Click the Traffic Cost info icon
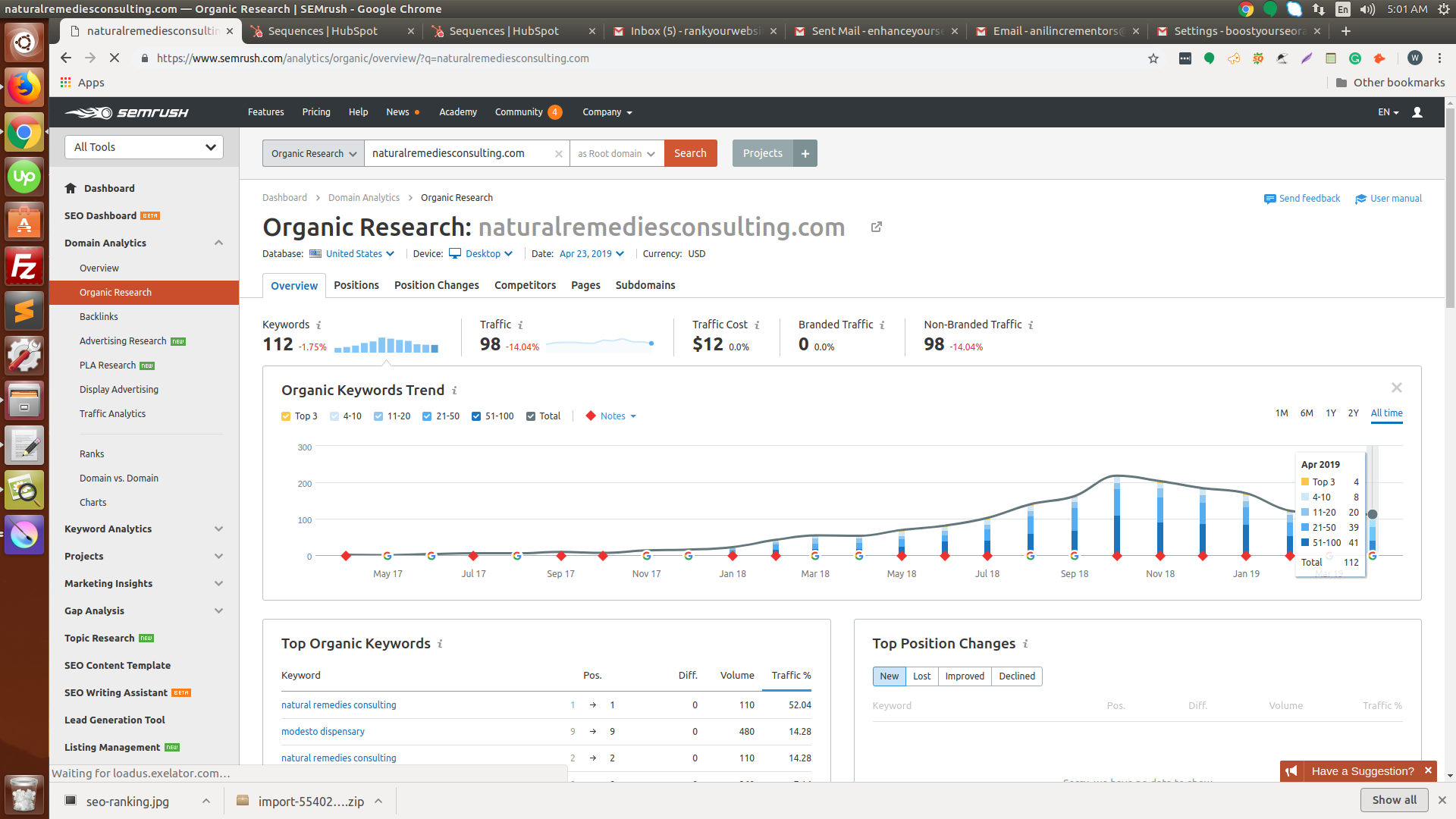 [x=757, y=325]
